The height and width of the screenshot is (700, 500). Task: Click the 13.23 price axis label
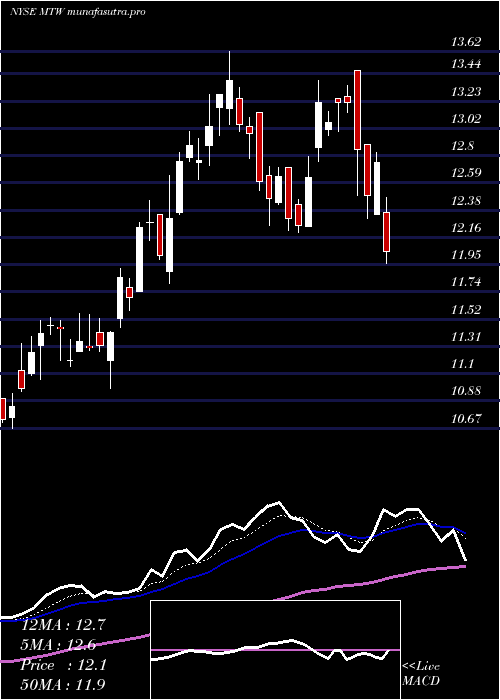pyautogui.click(x=466, y=92)
